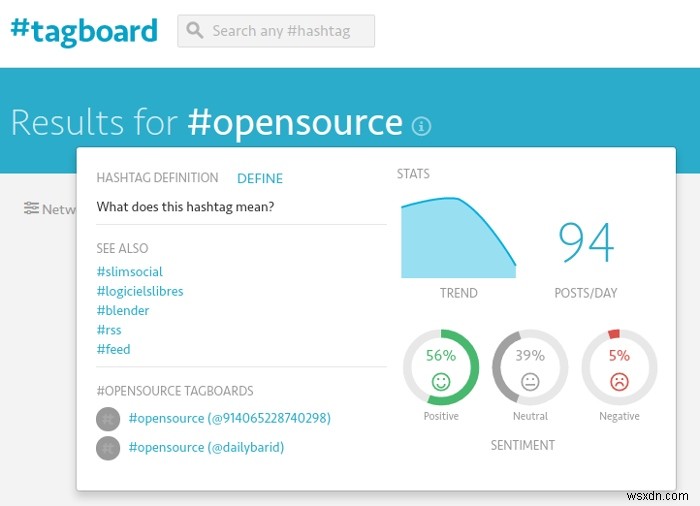The image size is (700, 506).
Task: Open the #blender hashtag link
Action: 123,311
